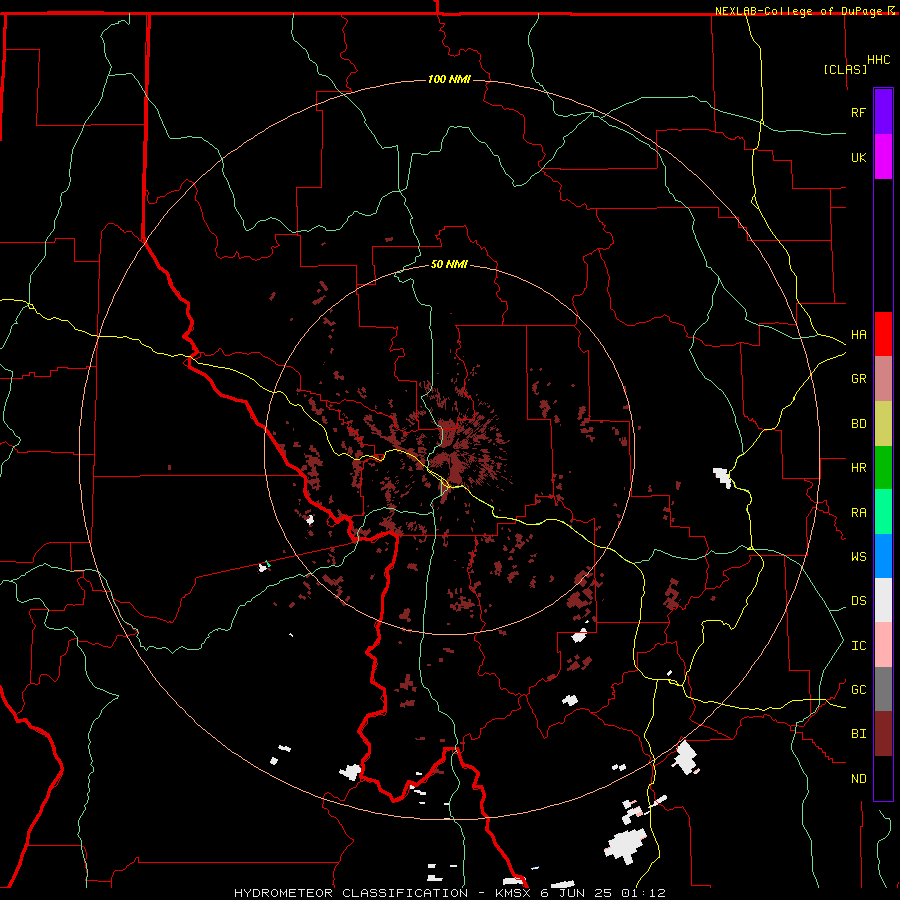Click the 'IC' legend label
The width and height of the screenshot is (900, 900).
[x=858, y=646]
